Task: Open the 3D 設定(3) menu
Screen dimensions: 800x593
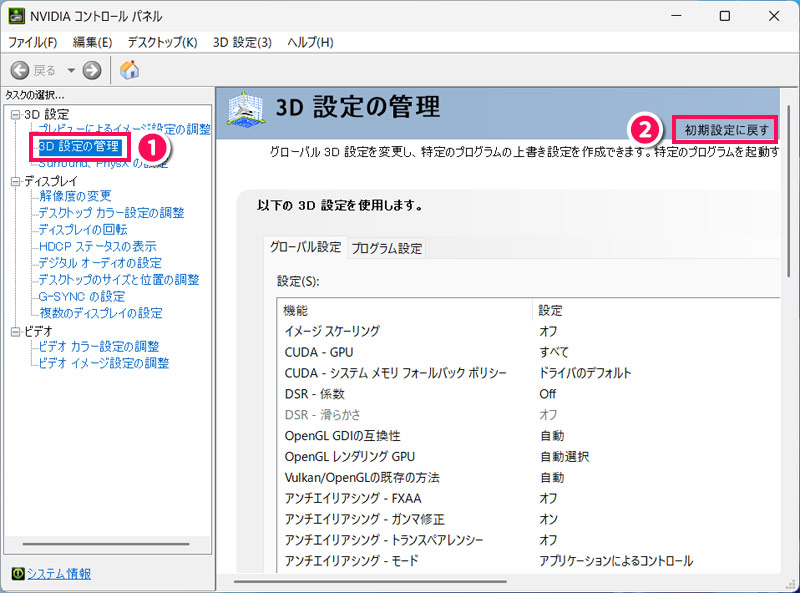Action: (237, 42)
